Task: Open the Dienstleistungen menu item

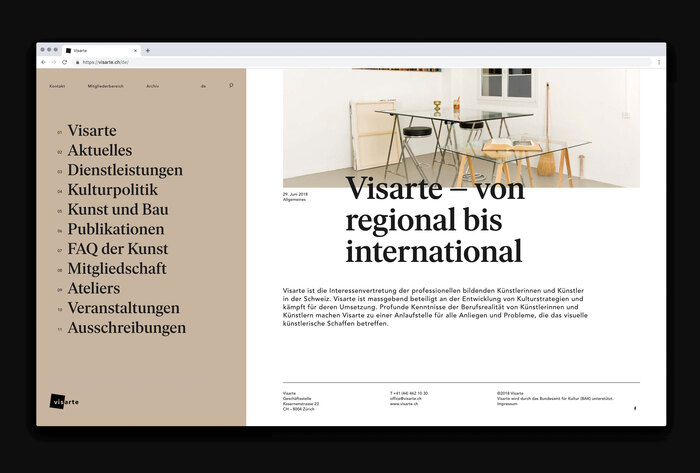Action: click(x=125, y=170)
